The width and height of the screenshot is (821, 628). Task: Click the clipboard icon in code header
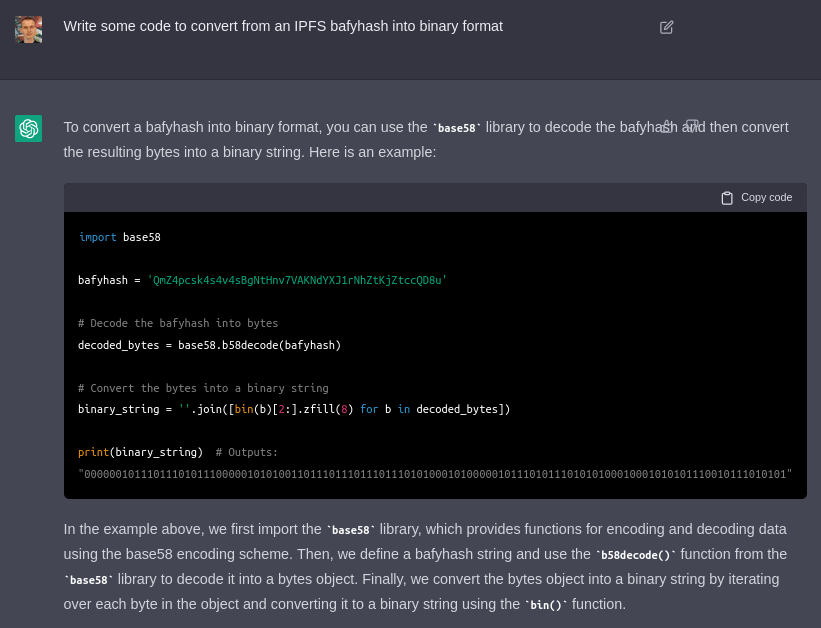click(x=727, y=198)
